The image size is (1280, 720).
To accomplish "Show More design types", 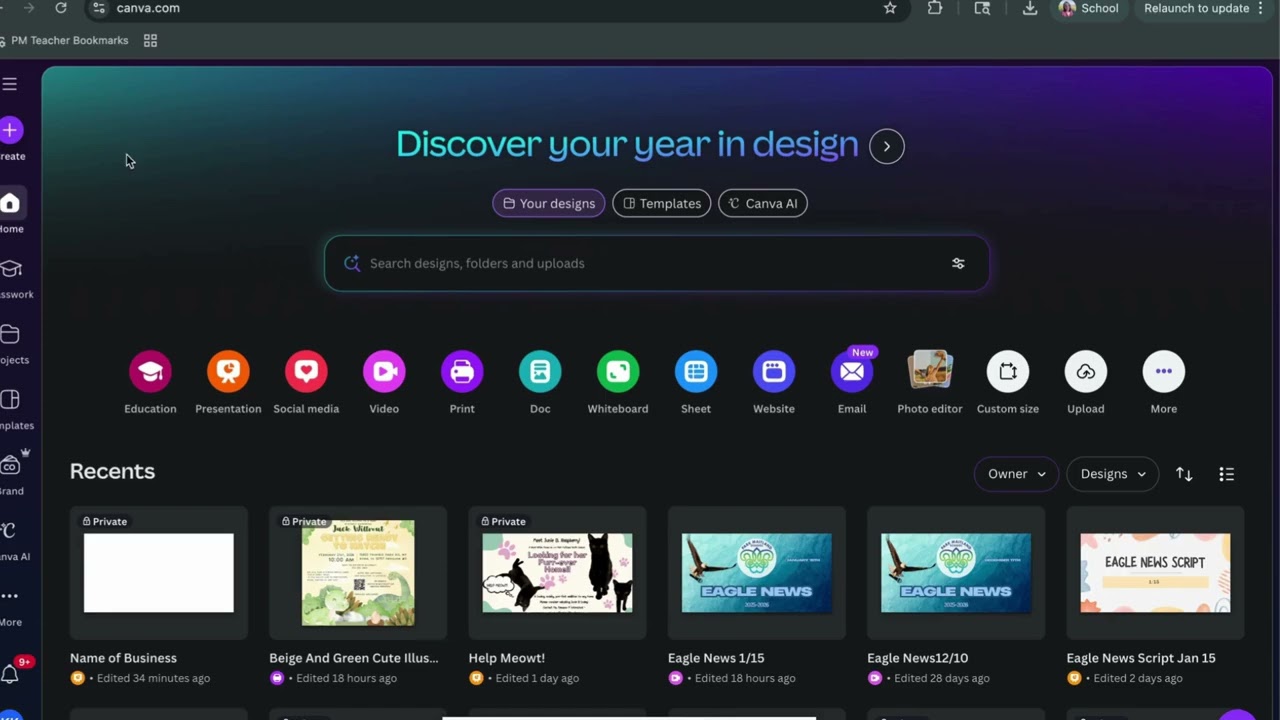I will click(x=1164, y=372).
